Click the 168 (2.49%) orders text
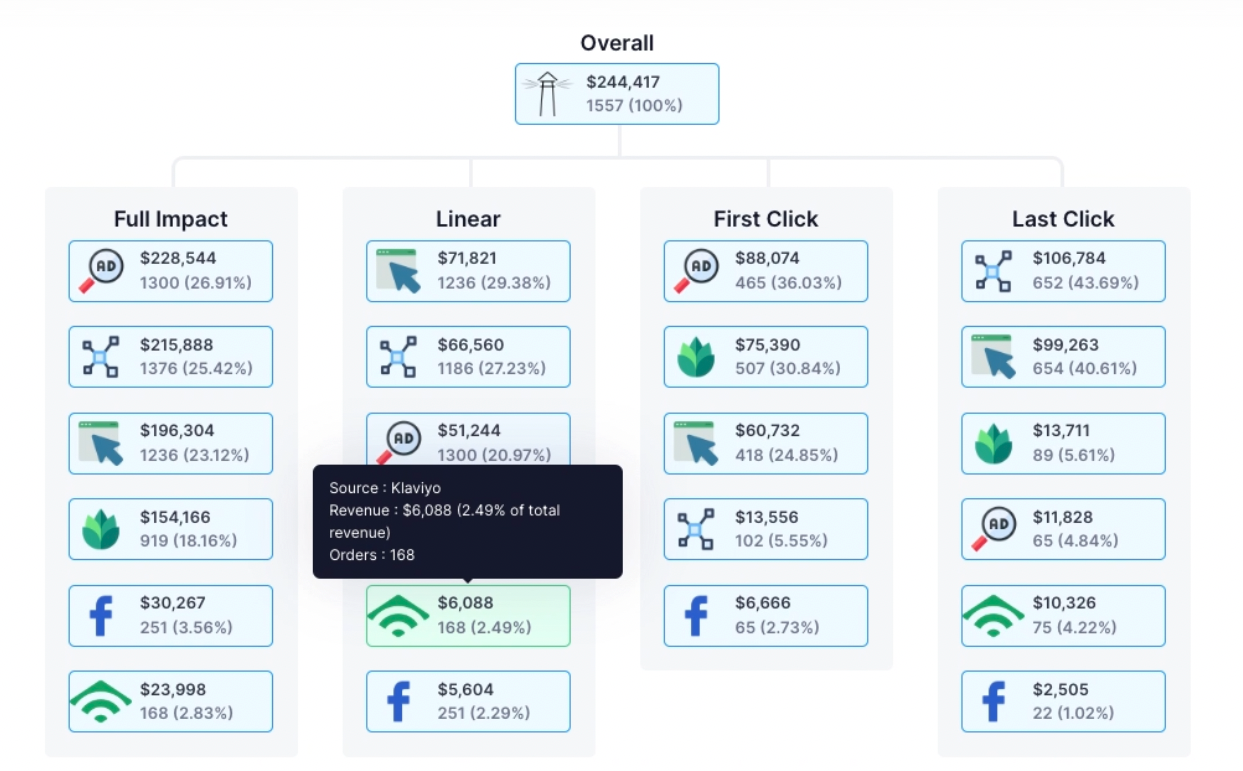This screenshot has height=771, width=1243. pos(484,627)
